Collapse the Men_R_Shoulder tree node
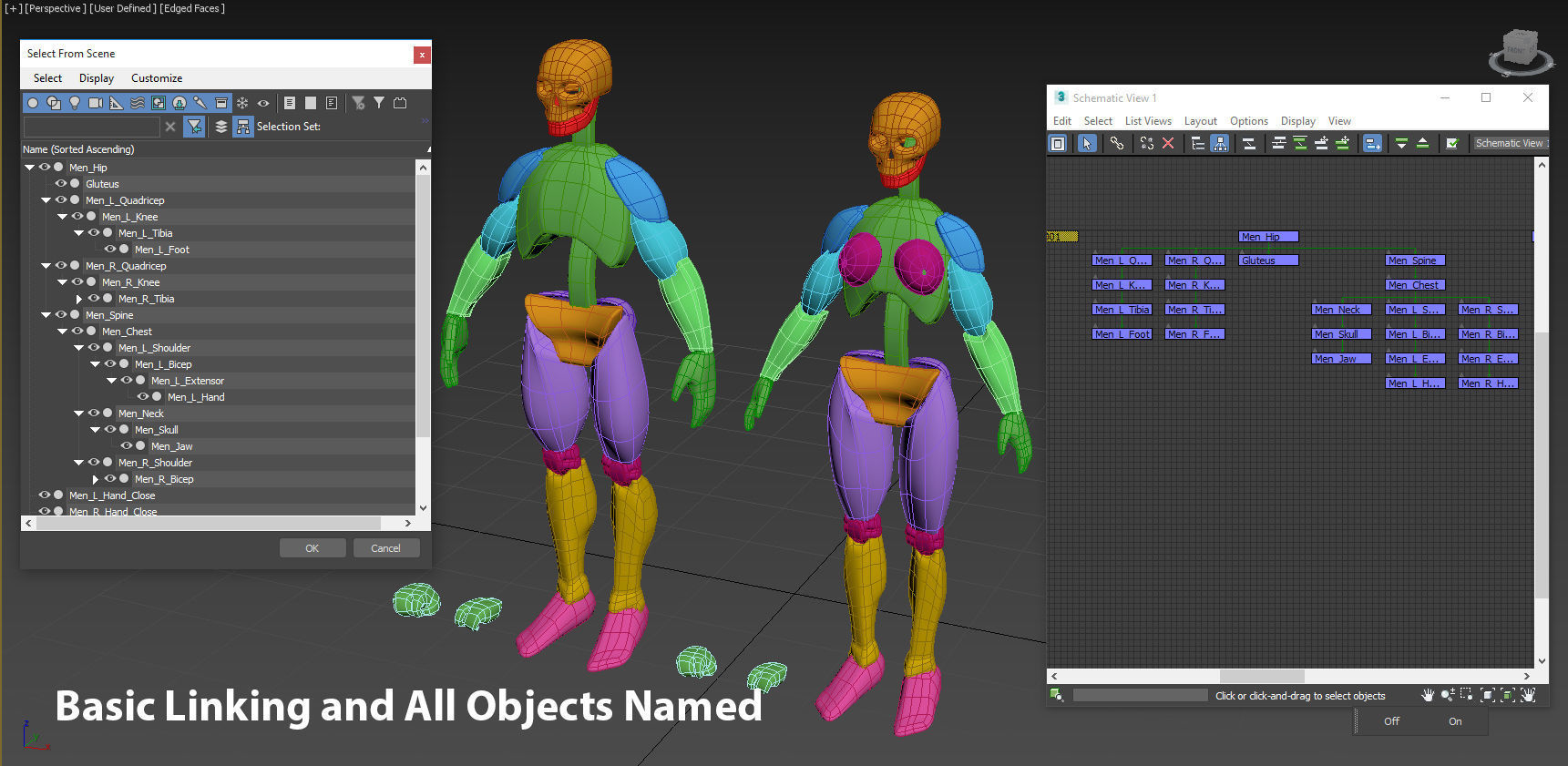This screenshot has height=766, width=1568. click(78, 462)
